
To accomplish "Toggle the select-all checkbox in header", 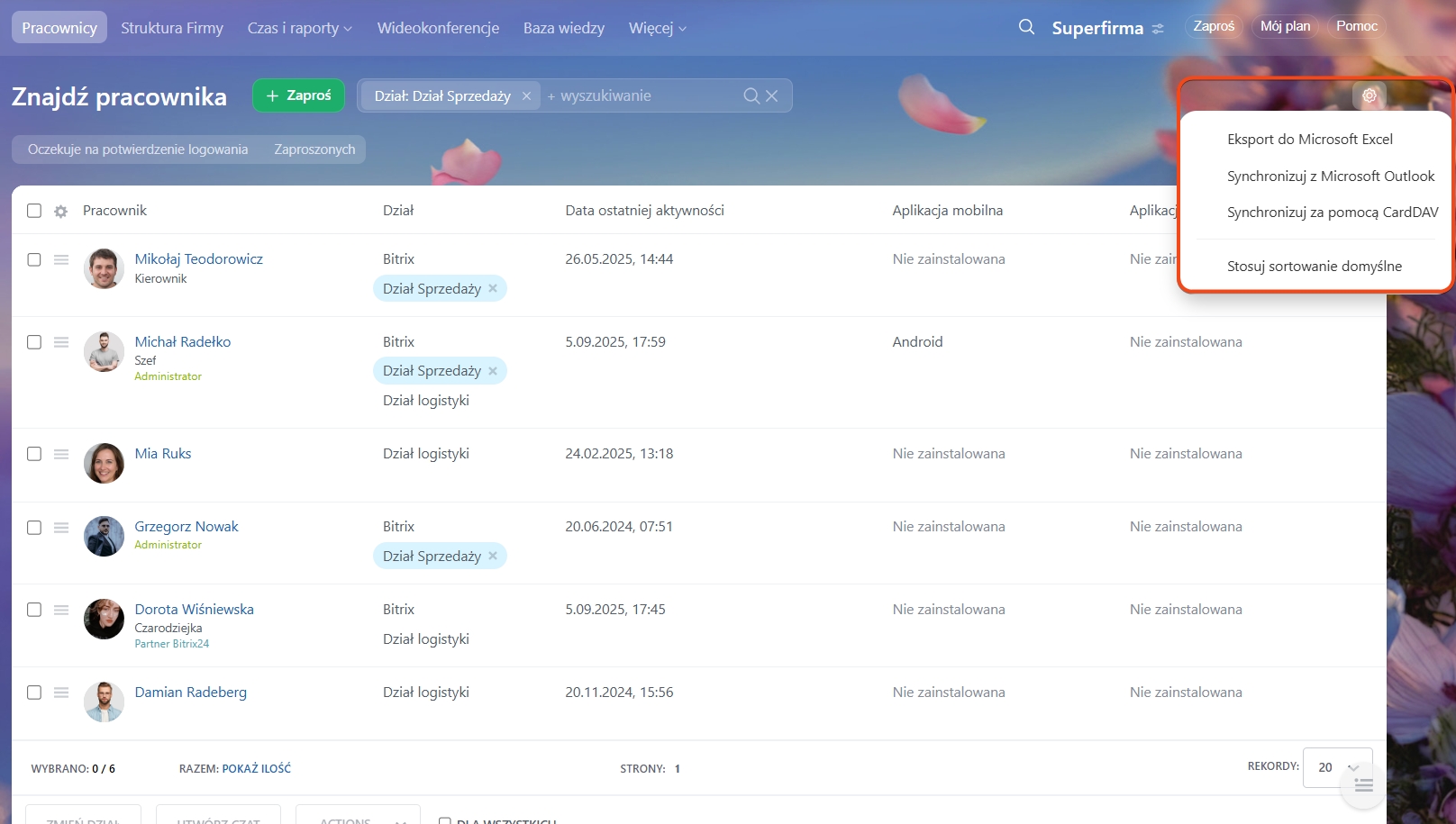I will [x=34, y=211].
